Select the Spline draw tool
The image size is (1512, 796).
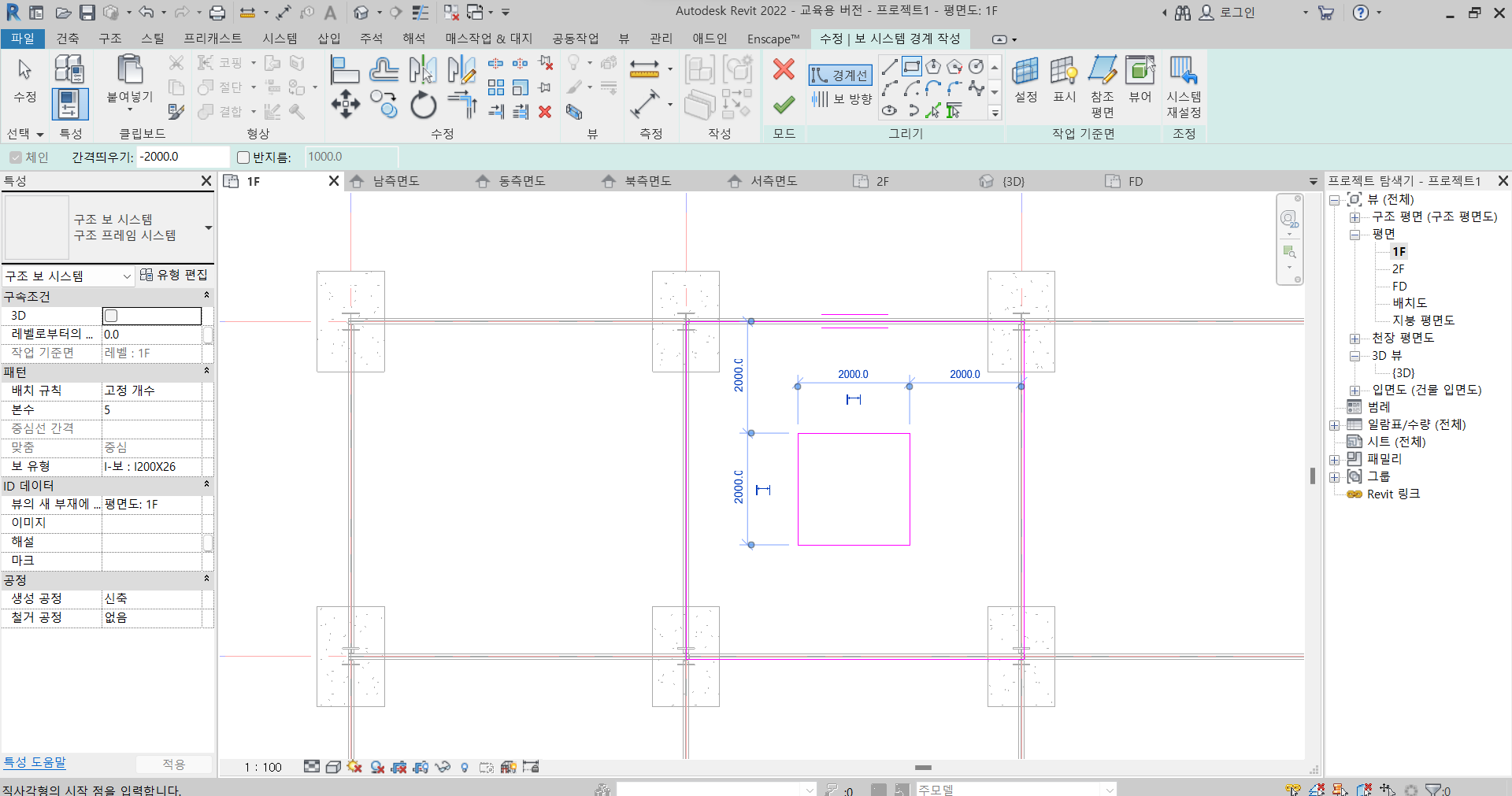click(x=976, y=88)
